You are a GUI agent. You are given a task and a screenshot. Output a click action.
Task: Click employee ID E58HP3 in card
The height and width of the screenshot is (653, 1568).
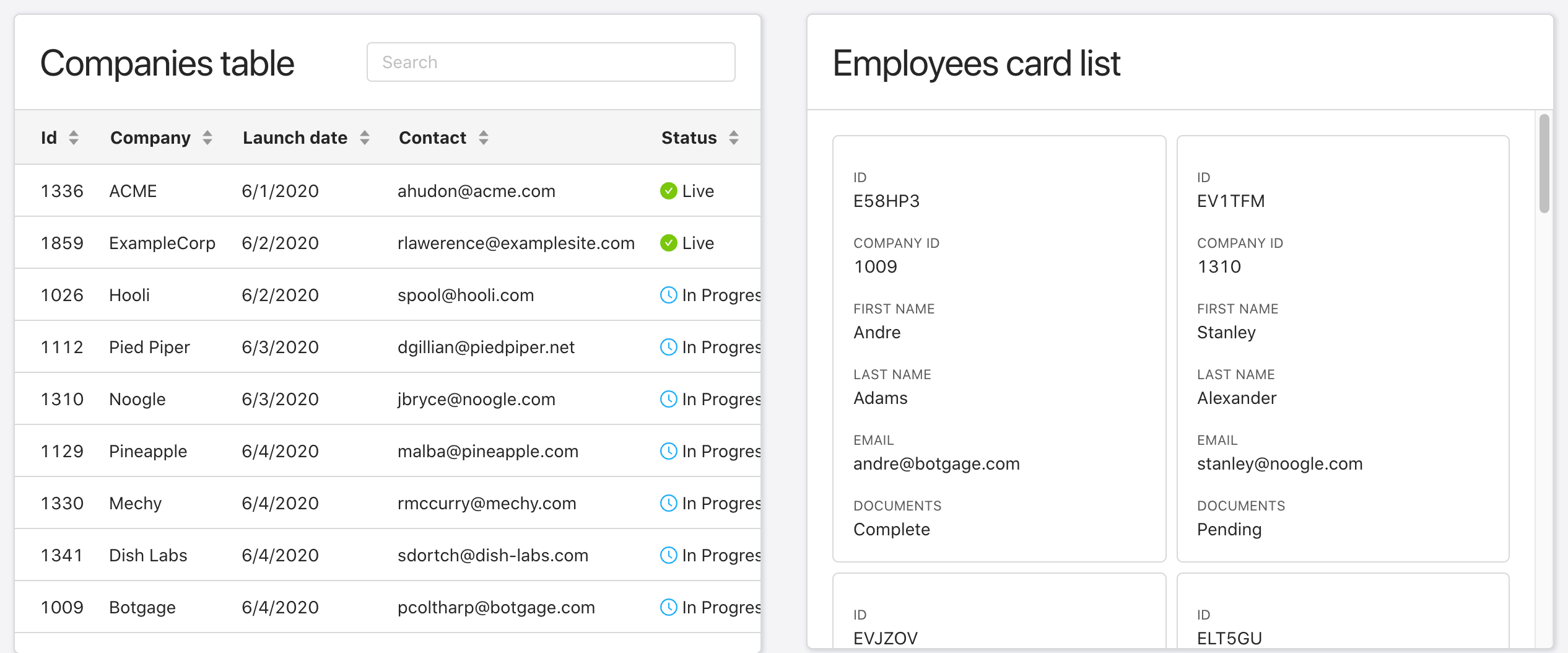(x=886, y=201)
